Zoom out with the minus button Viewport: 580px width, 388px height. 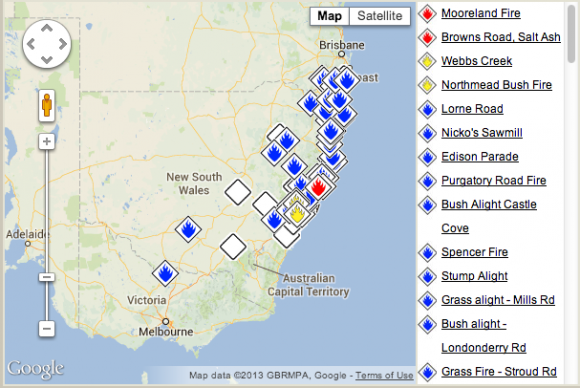pyautogui.click(x=47, y=328)
